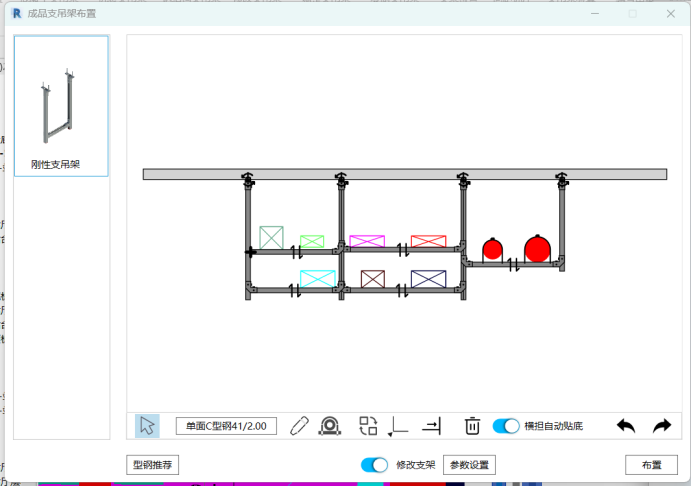Choose the pipe clamp tool
The image size is (691, 486).
tap(330, 426)
